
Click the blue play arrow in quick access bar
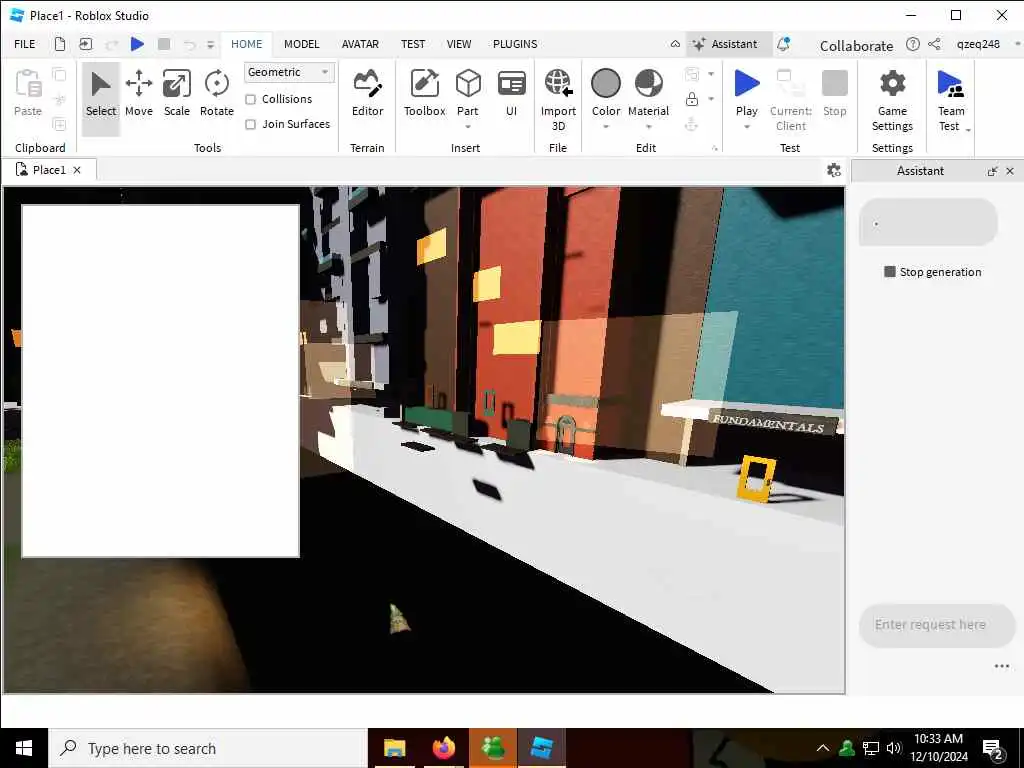coord(137,44)
